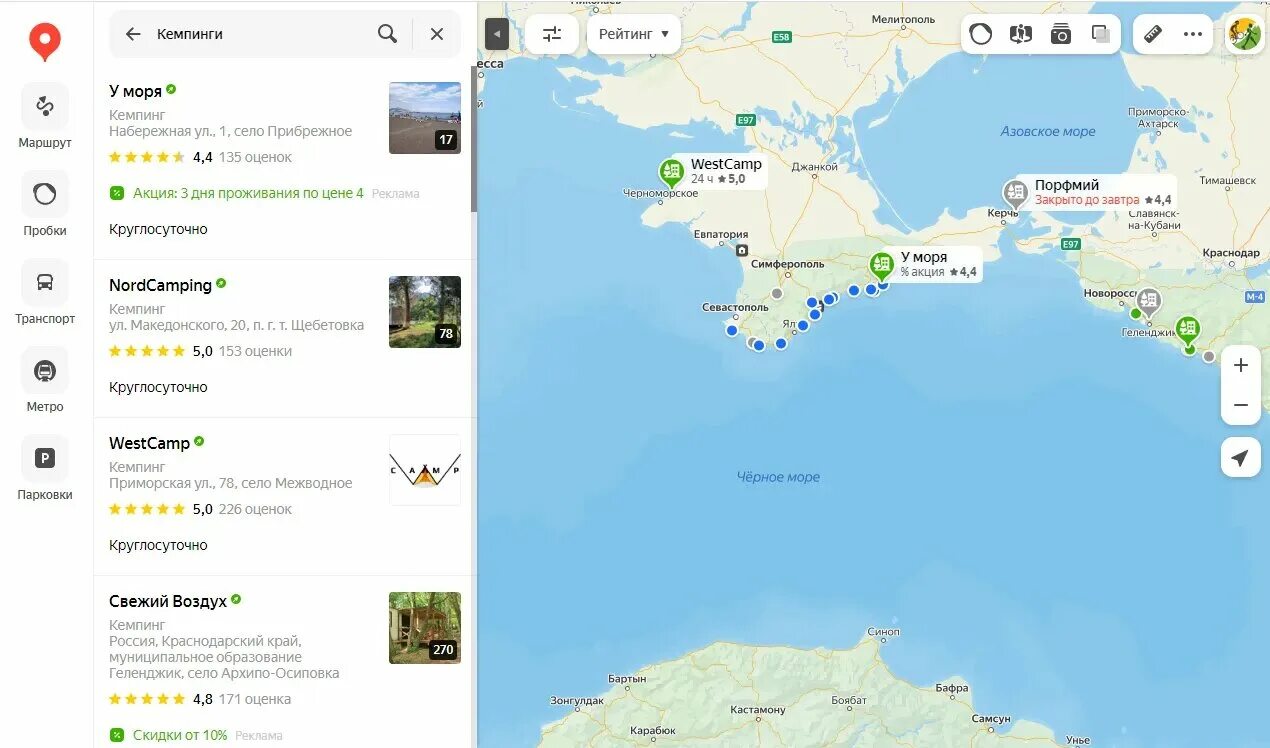Click the green camping marker near Геленджик

coord(1188,329)
